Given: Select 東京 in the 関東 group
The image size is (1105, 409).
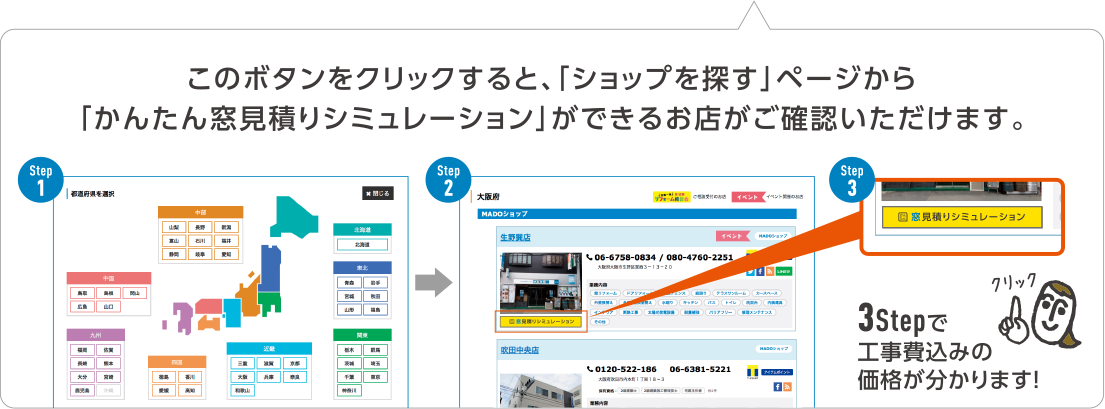Looking at the screenshot, I should (x=376, y=377).
